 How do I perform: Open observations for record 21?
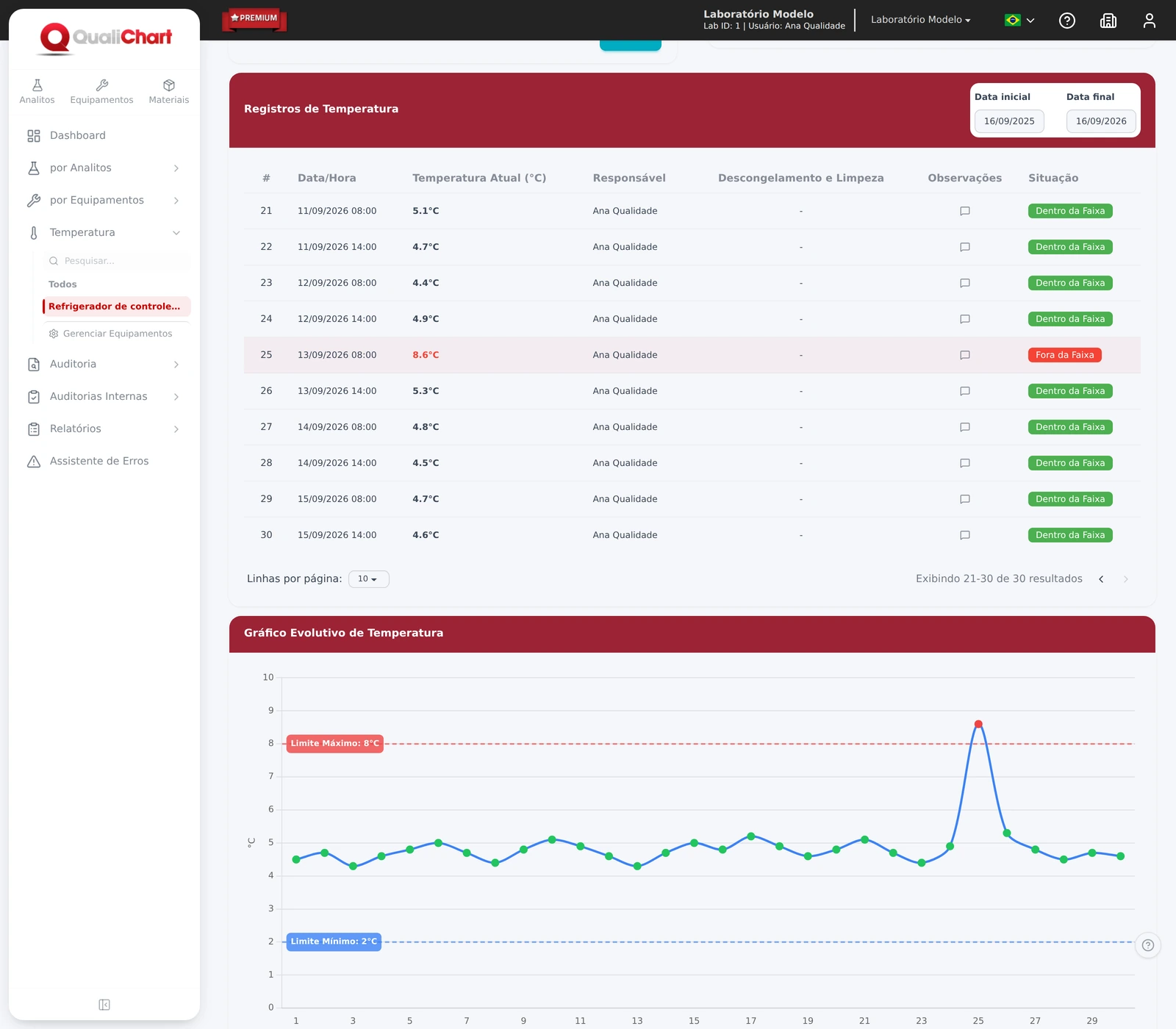[965, 211]
